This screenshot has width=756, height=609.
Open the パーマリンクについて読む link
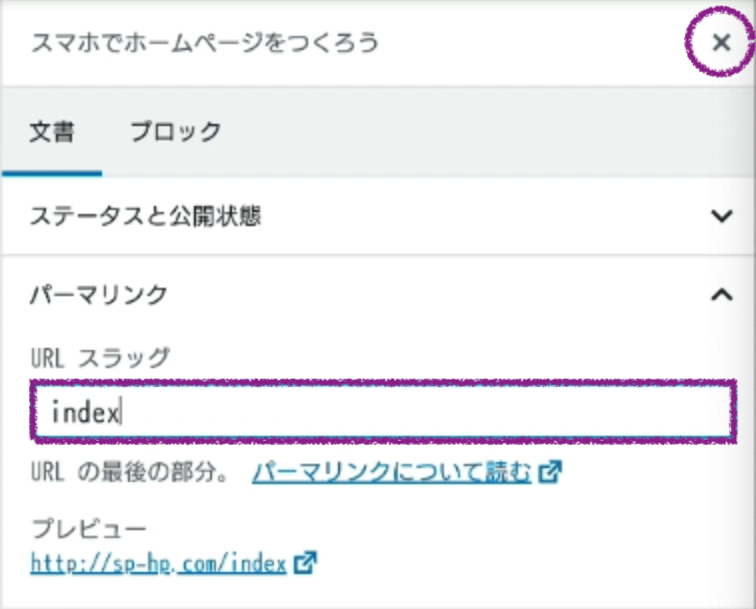pyautogui.click(x=391, y=472)
